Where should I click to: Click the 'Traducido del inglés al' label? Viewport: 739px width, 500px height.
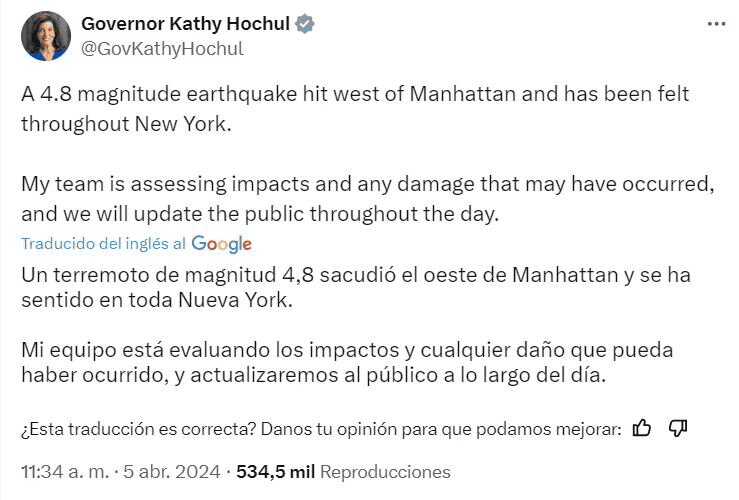tap(104, 244)
